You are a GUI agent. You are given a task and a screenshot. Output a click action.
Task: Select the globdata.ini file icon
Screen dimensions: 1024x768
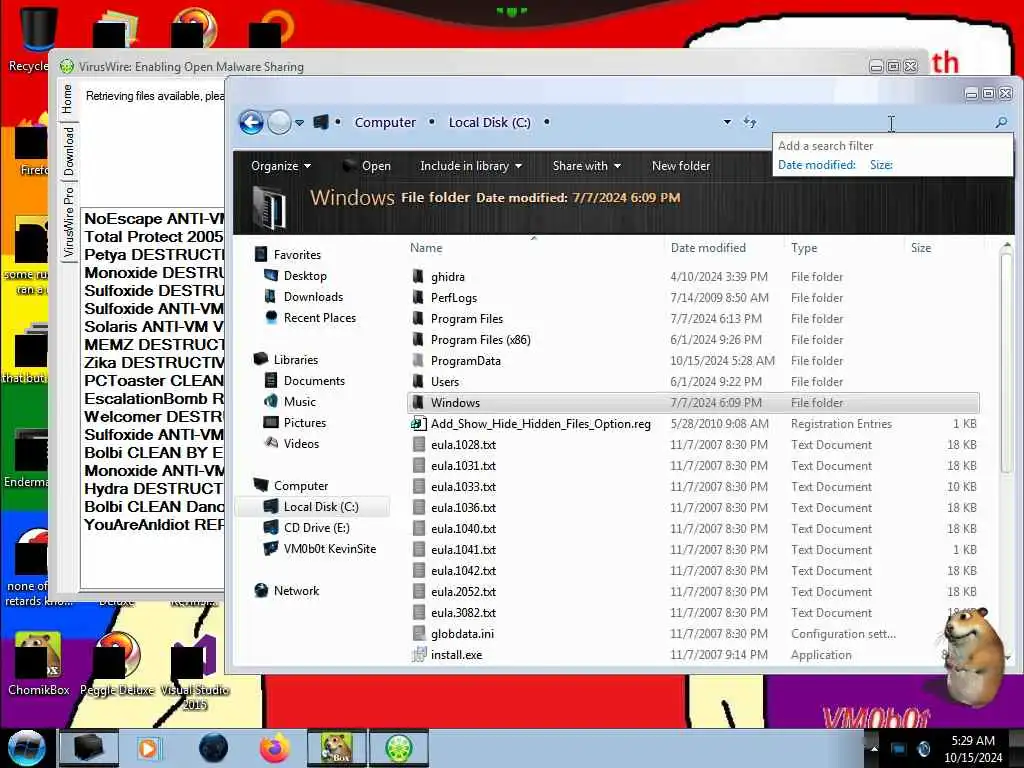click(419, 633)
